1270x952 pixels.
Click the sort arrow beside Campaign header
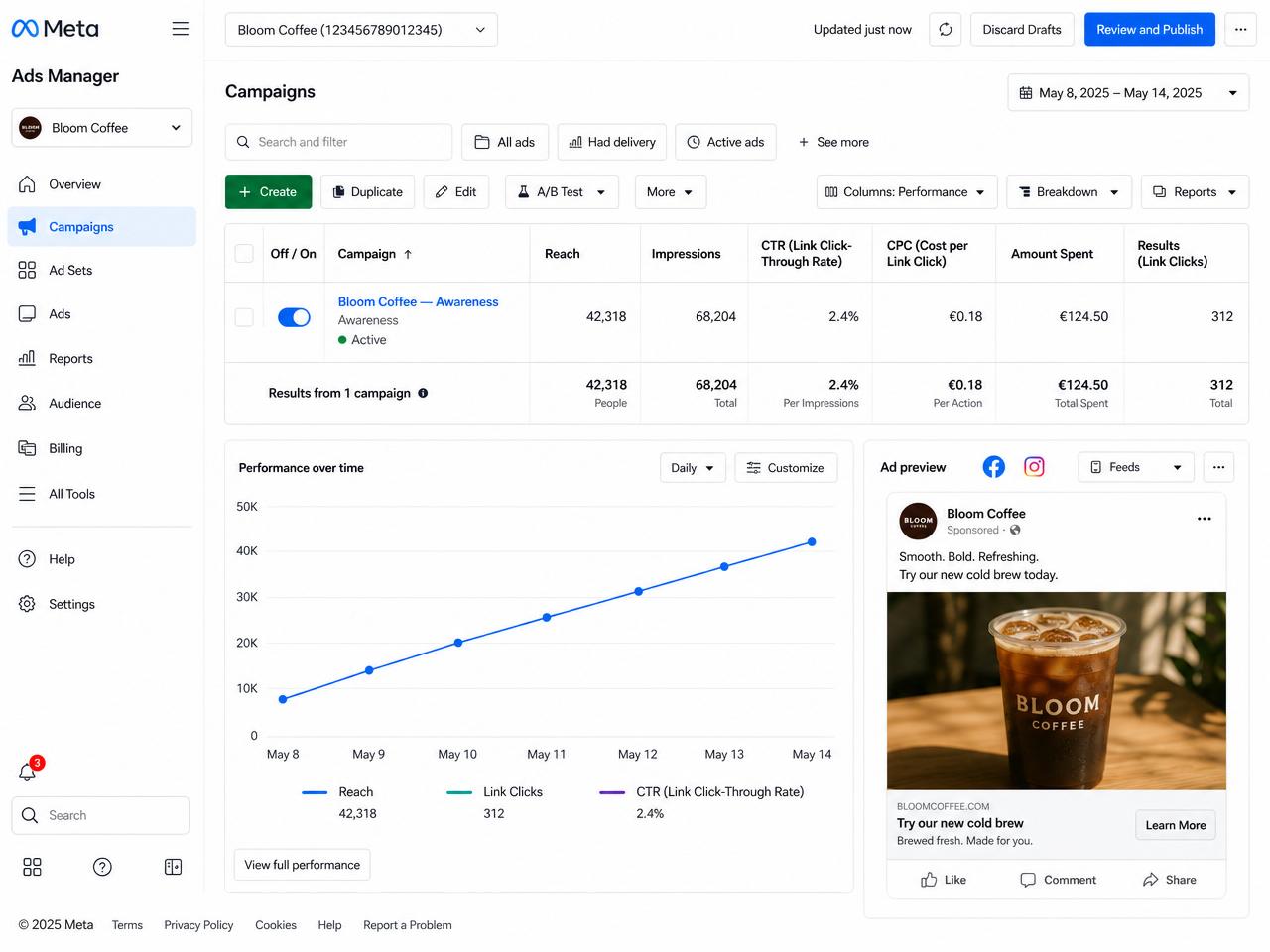pyautogui.click(x=408, y=254)
